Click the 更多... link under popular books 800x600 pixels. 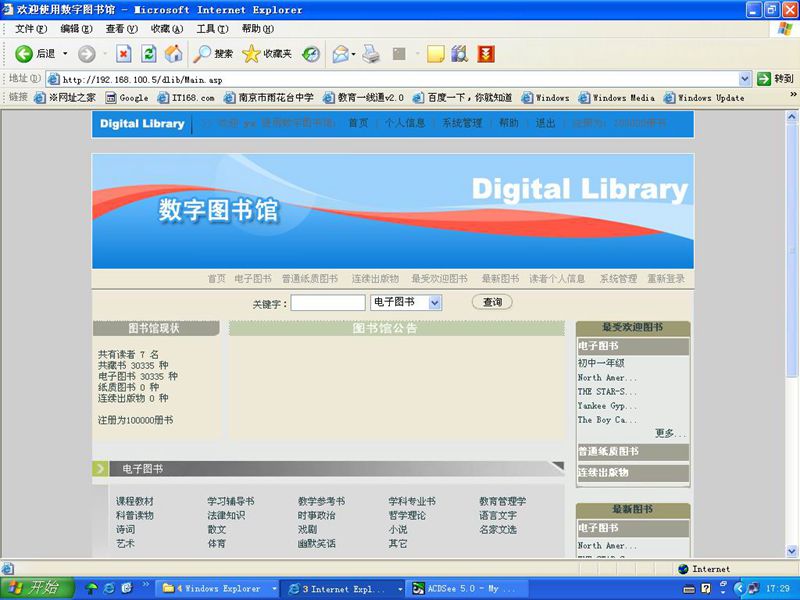pos(670,433)
